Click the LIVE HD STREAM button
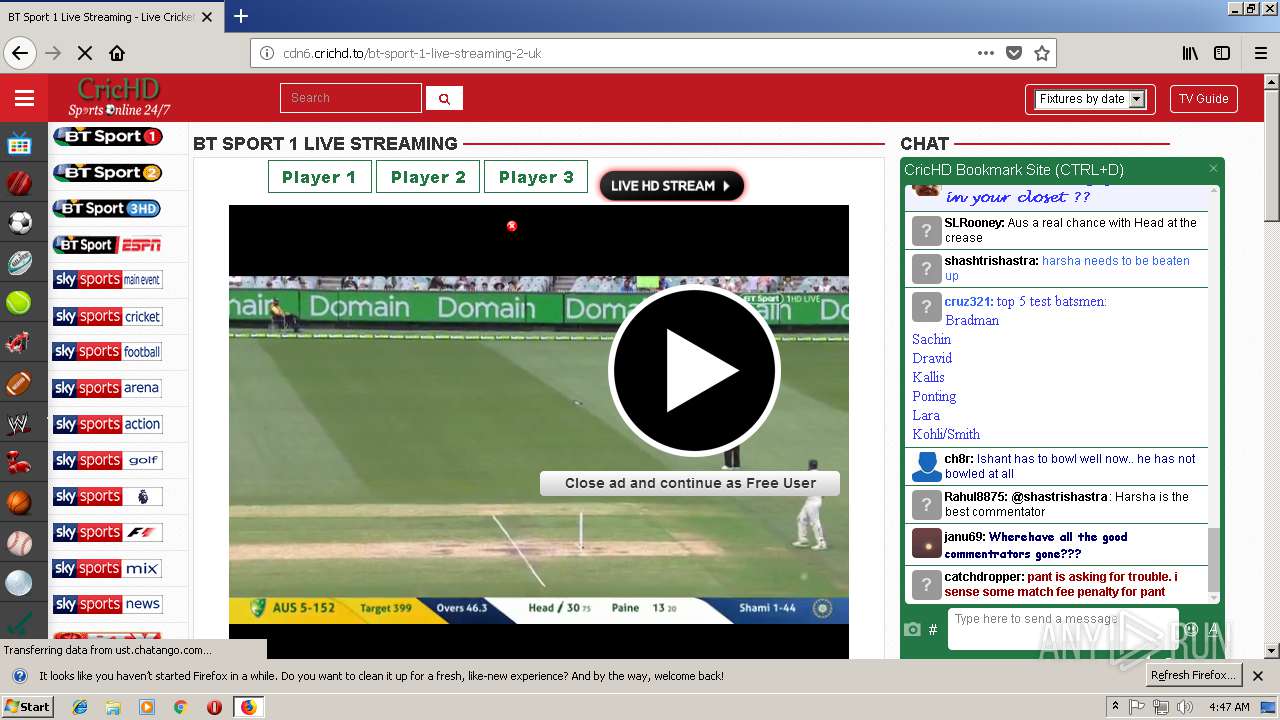 point(671,185)
